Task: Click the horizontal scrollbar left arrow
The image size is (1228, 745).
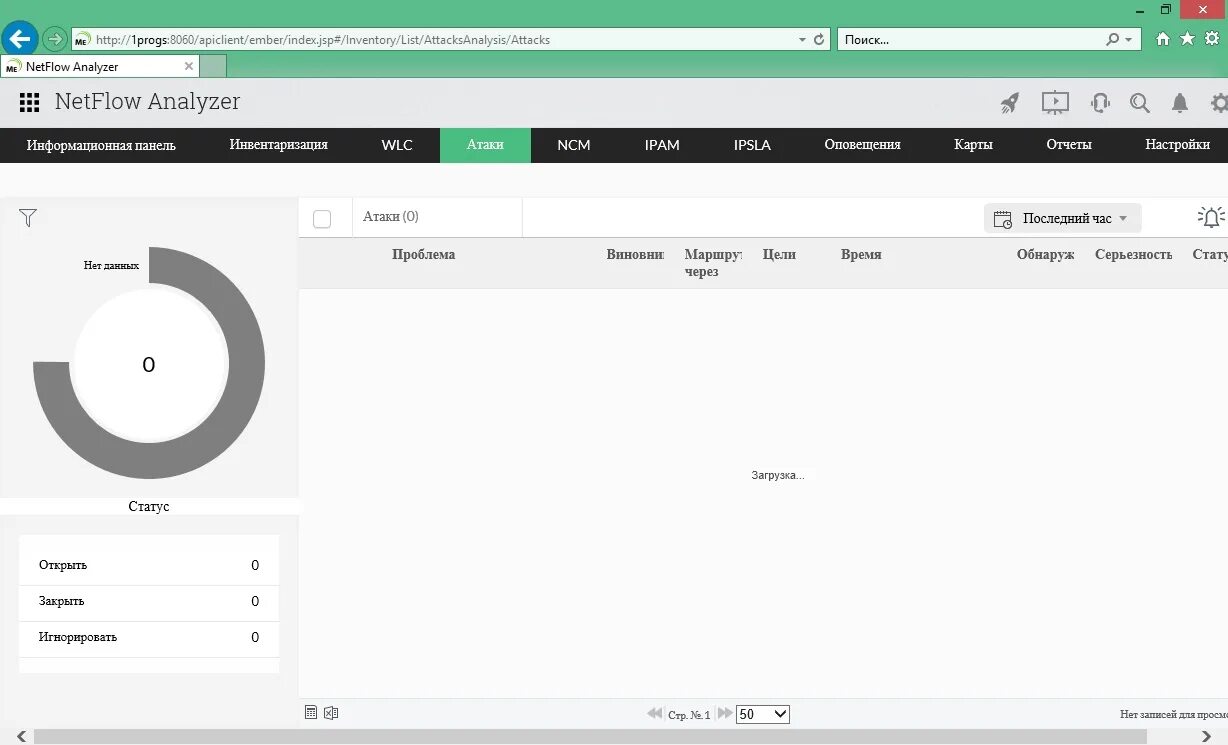Action: coord(21,737)
